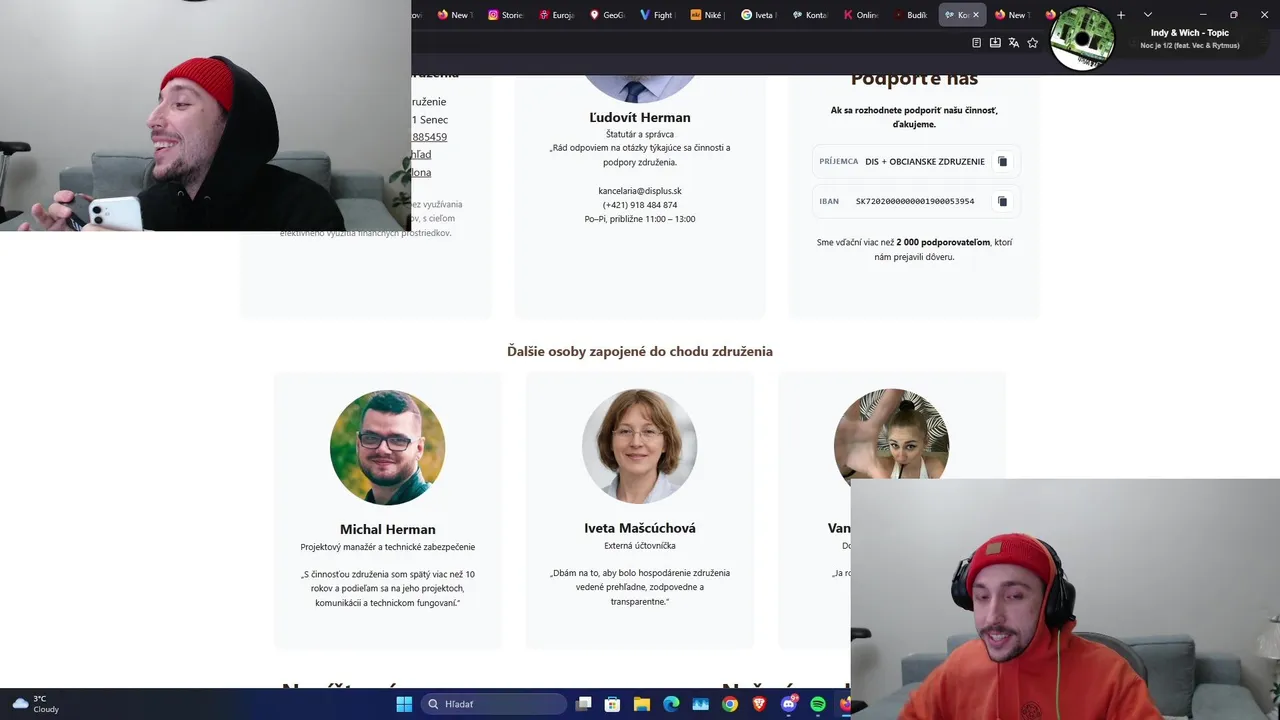Switch to the Iveta Google tab
Viewport: 1280px width, 720px height.
click(x=758, y=15)
